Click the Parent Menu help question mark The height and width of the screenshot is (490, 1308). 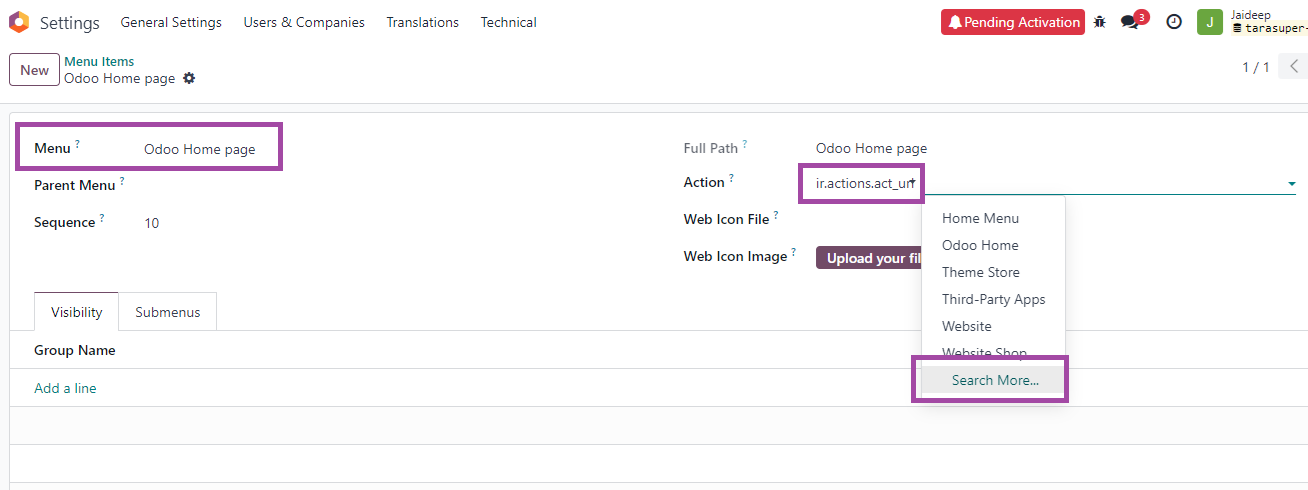[122, 181]
